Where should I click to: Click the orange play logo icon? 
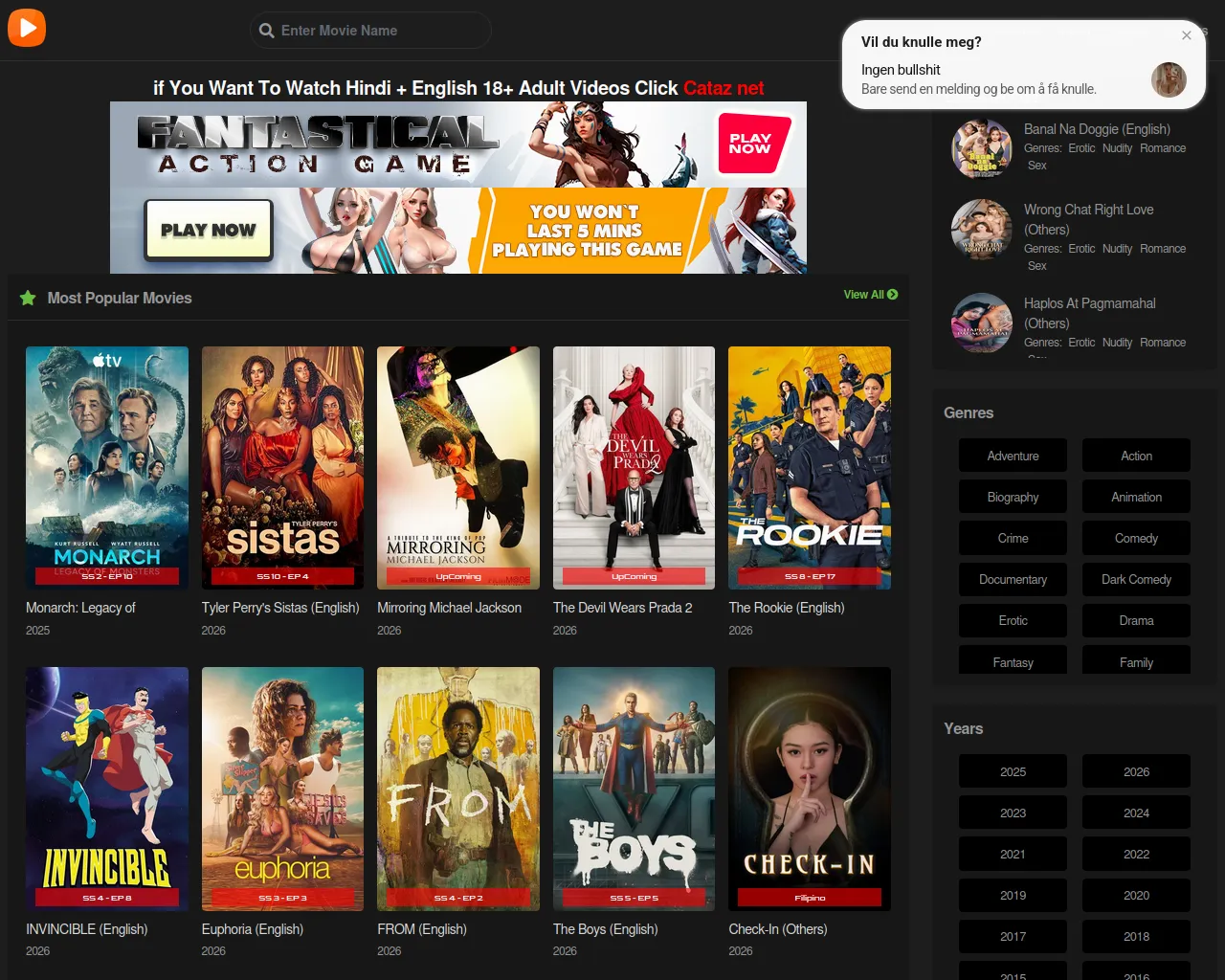tap(27, 28)
